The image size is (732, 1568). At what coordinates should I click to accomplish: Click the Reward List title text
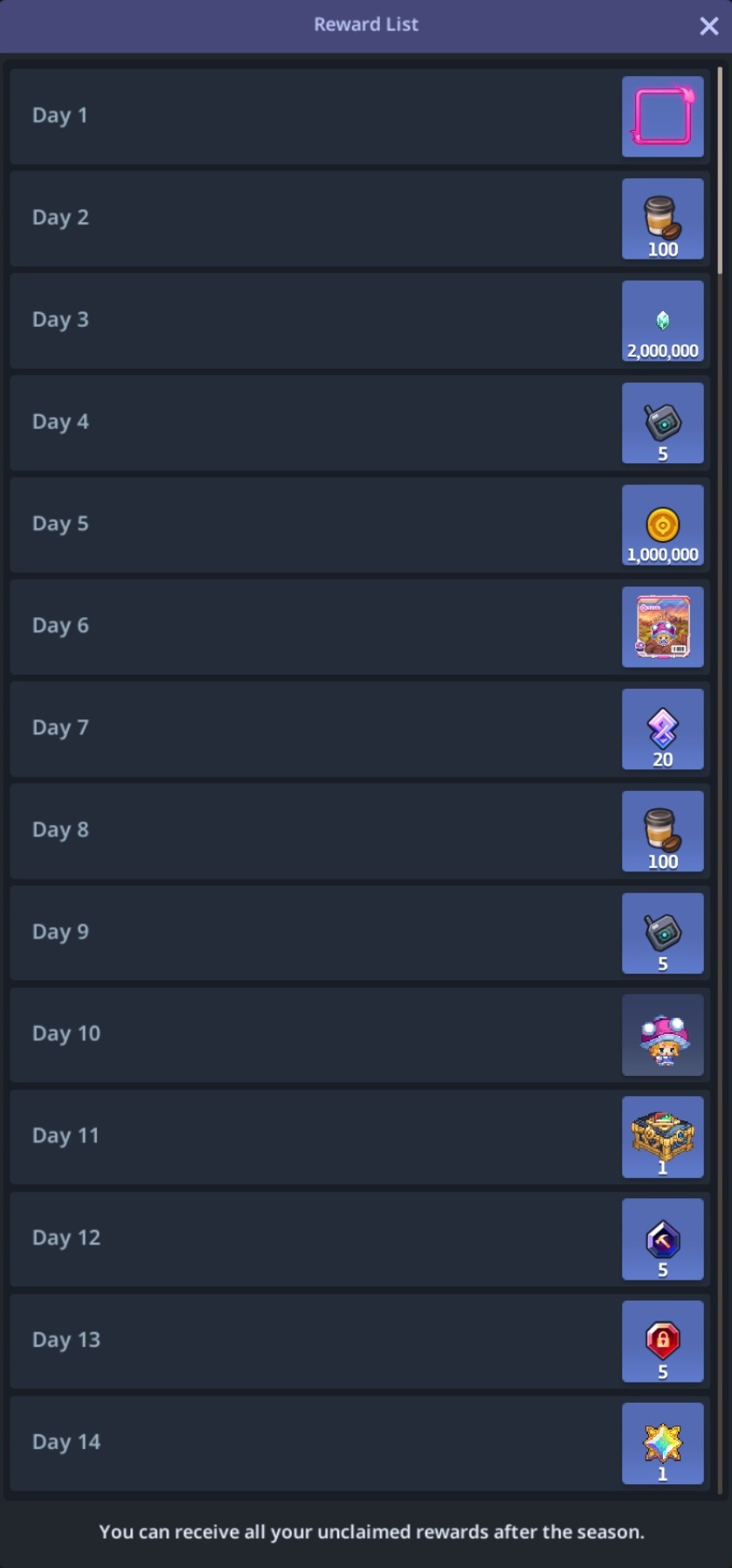[x=366, y=24]
